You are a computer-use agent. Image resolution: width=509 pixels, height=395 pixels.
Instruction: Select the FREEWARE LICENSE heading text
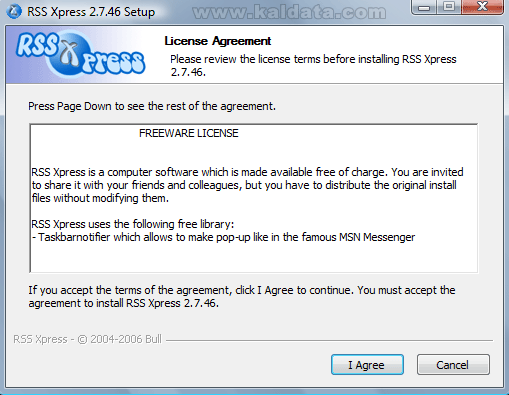189,133
